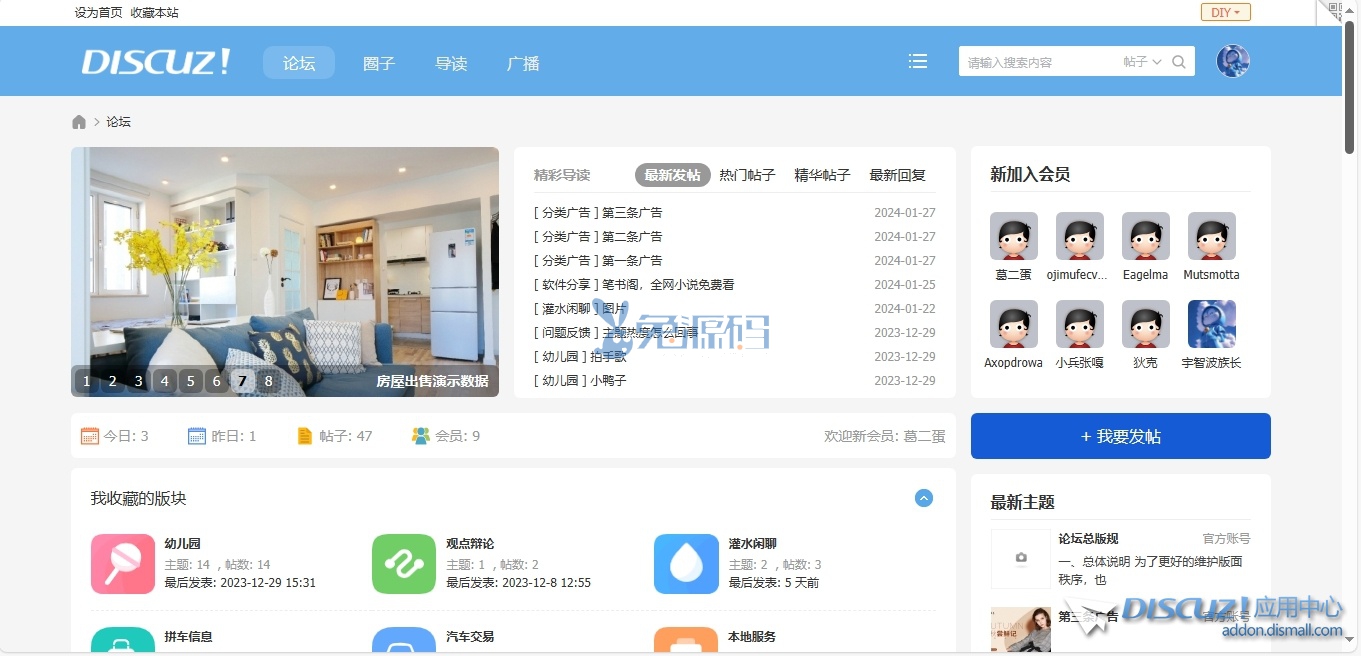Screen dimensions: 1361x656
Task: Open the hamburger list menu icon
Action: click(917, 62)
